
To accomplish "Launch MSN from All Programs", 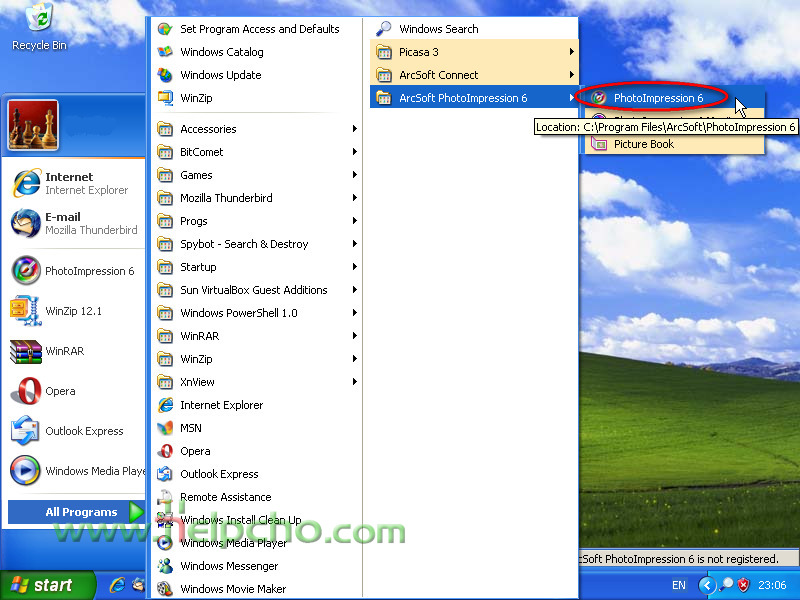I will (257, 428).
